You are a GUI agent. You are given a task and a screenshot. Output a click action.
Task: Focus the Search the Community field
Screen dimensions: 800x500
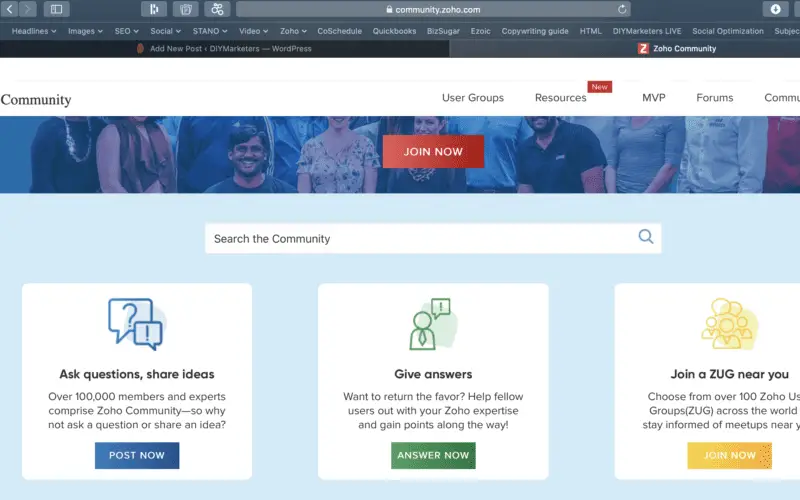[433, 238]
